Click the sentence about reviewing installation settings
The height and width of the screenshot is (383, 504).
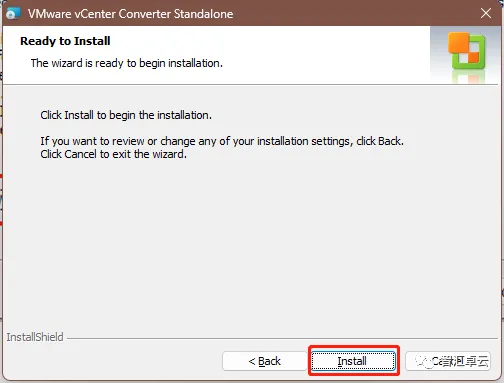tap(222, 141)
